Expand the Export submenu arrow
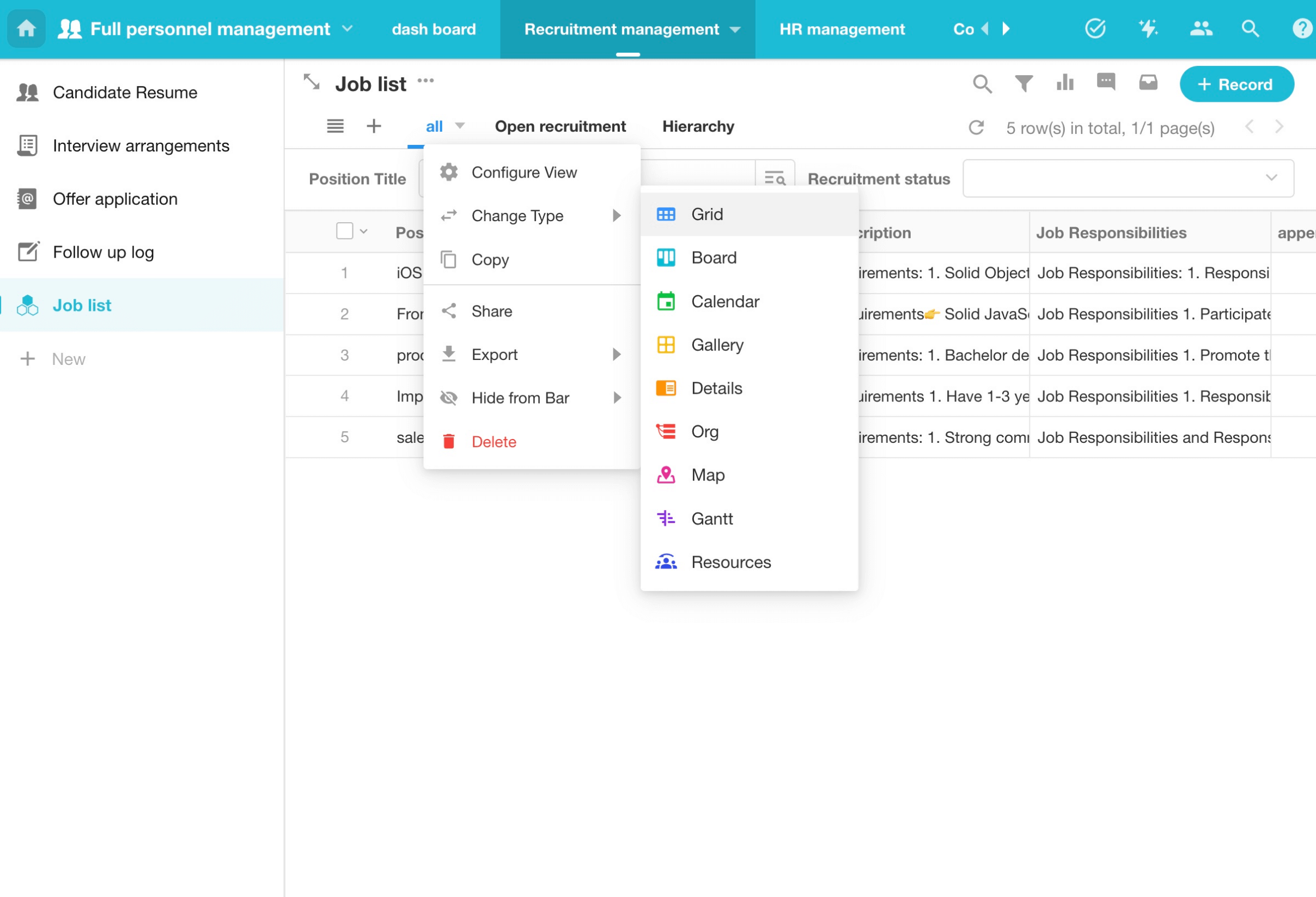Screen dimensions: 1316x897 click(x=617, y=355)
